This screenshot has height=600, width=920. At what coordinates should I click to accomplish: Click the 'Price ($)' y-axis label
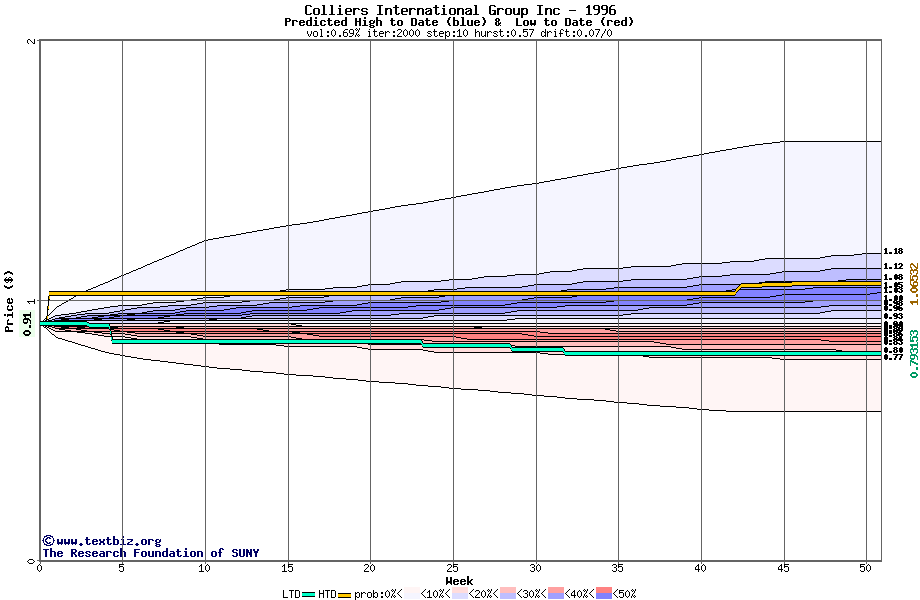tap(9, 301)
